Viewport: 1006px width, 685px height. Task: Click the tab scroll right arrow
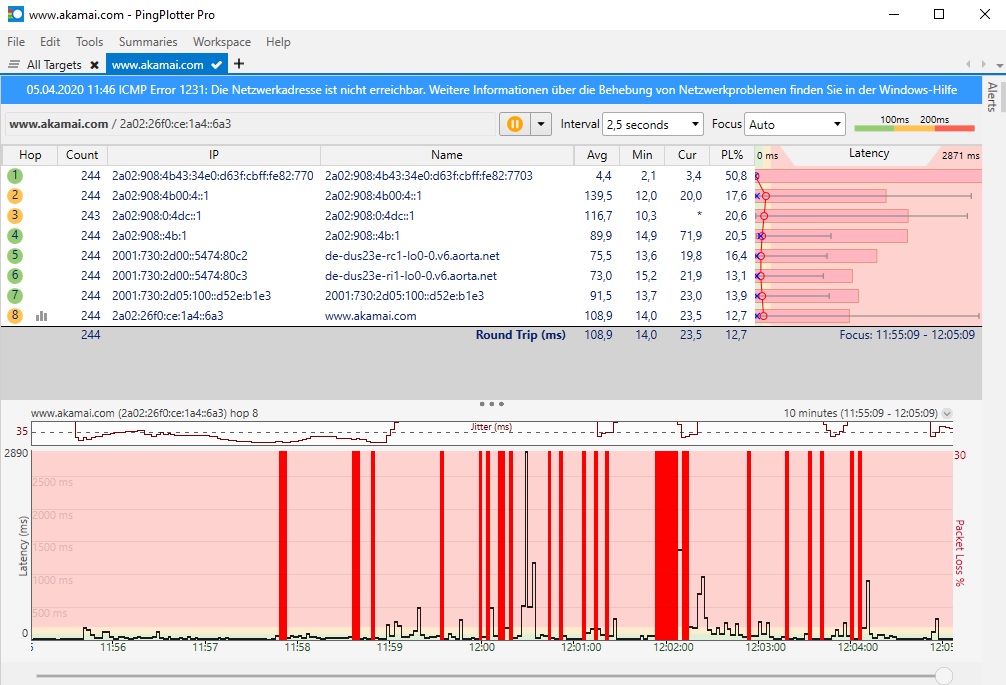pos(984,64)
